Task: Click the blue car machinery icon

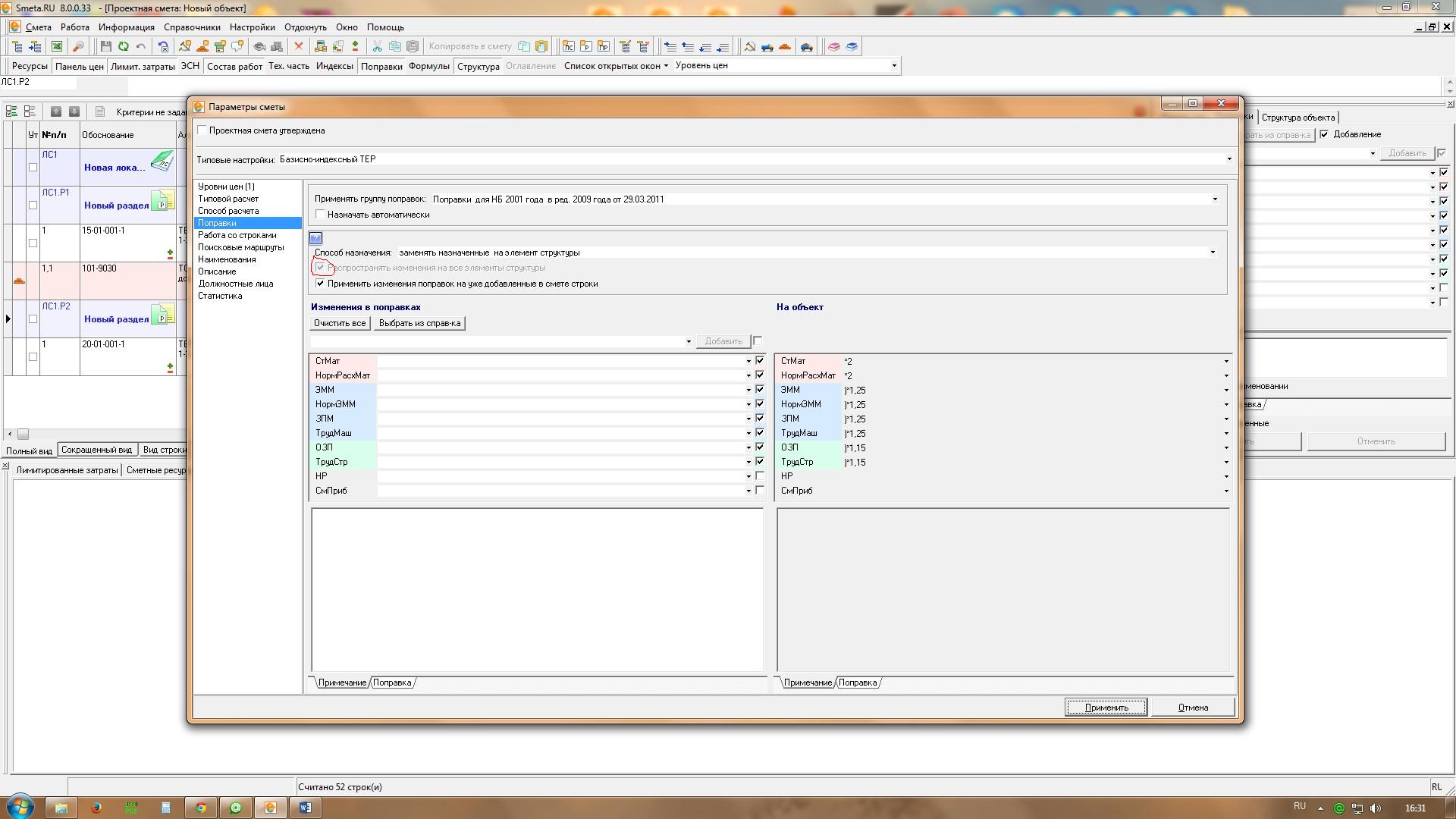Action: pos(767,46)
